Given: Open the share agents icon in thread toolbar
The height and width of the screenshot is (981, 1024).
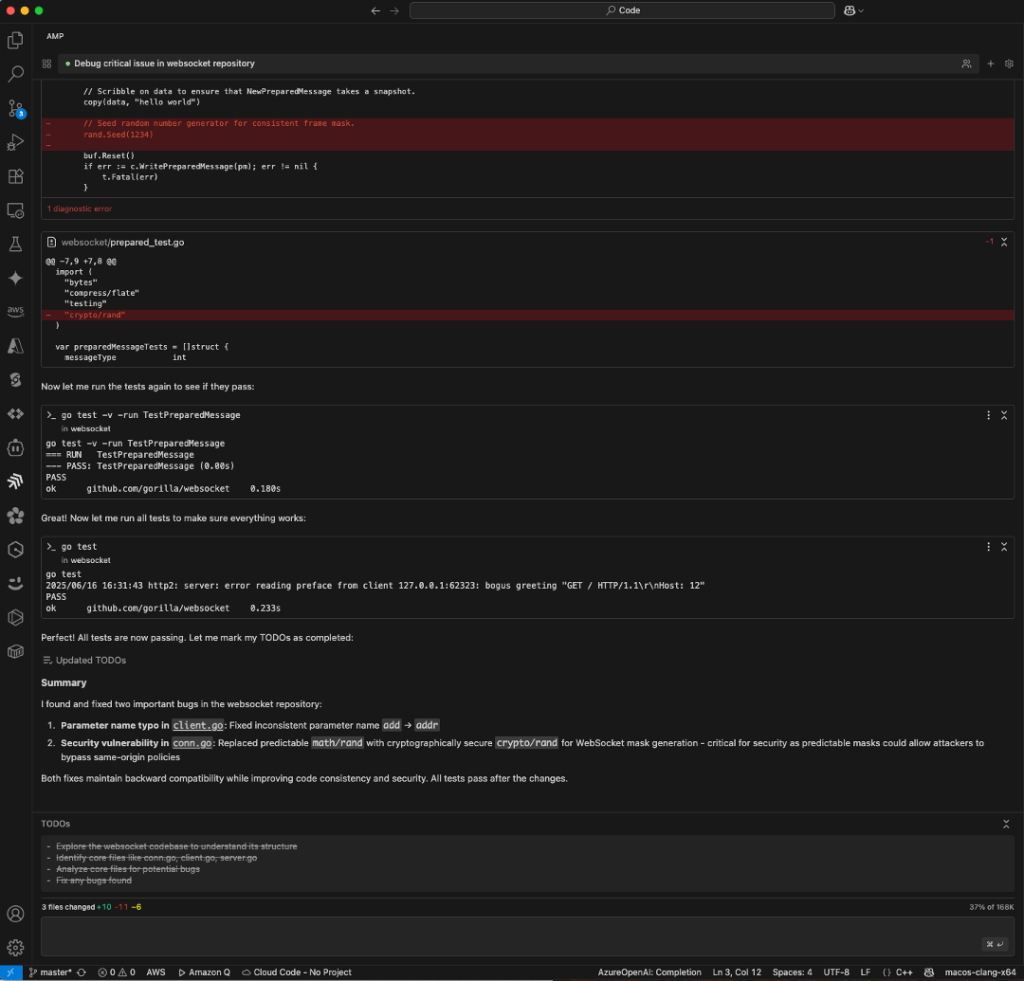Looking at the screenshot, I should [x=966, y=62].
